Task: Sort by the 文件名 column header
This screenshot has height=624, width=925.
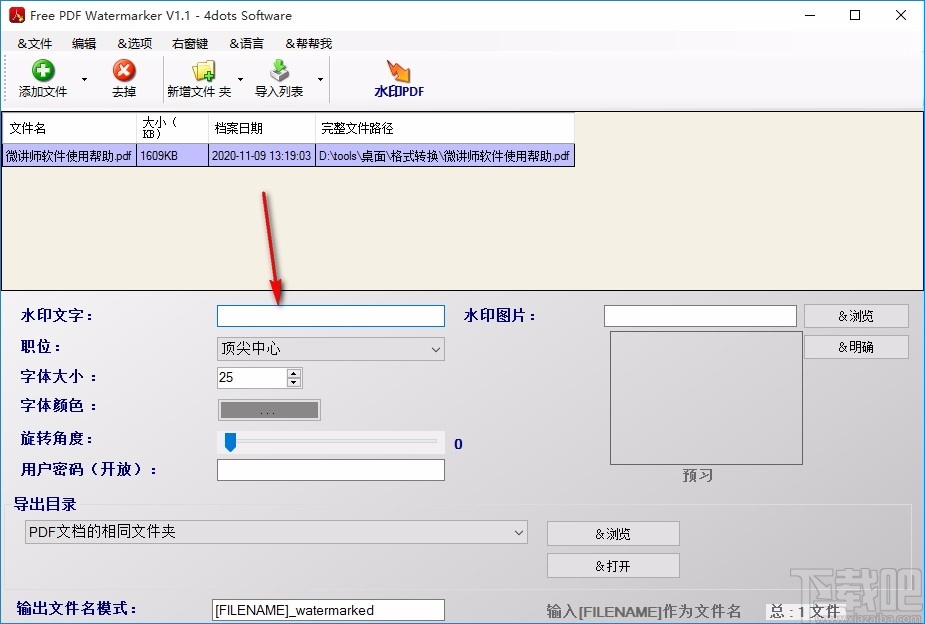Action: tap(69, 128)
